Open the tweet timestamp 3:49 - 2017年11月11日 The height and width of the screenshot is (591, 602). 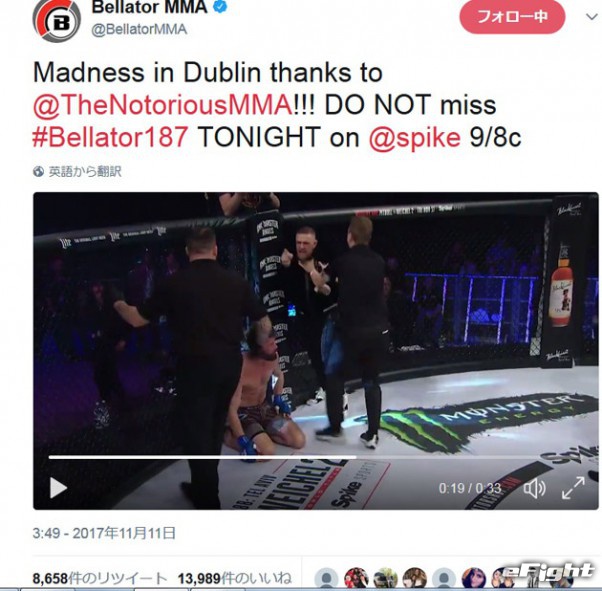tap(104, 533)
